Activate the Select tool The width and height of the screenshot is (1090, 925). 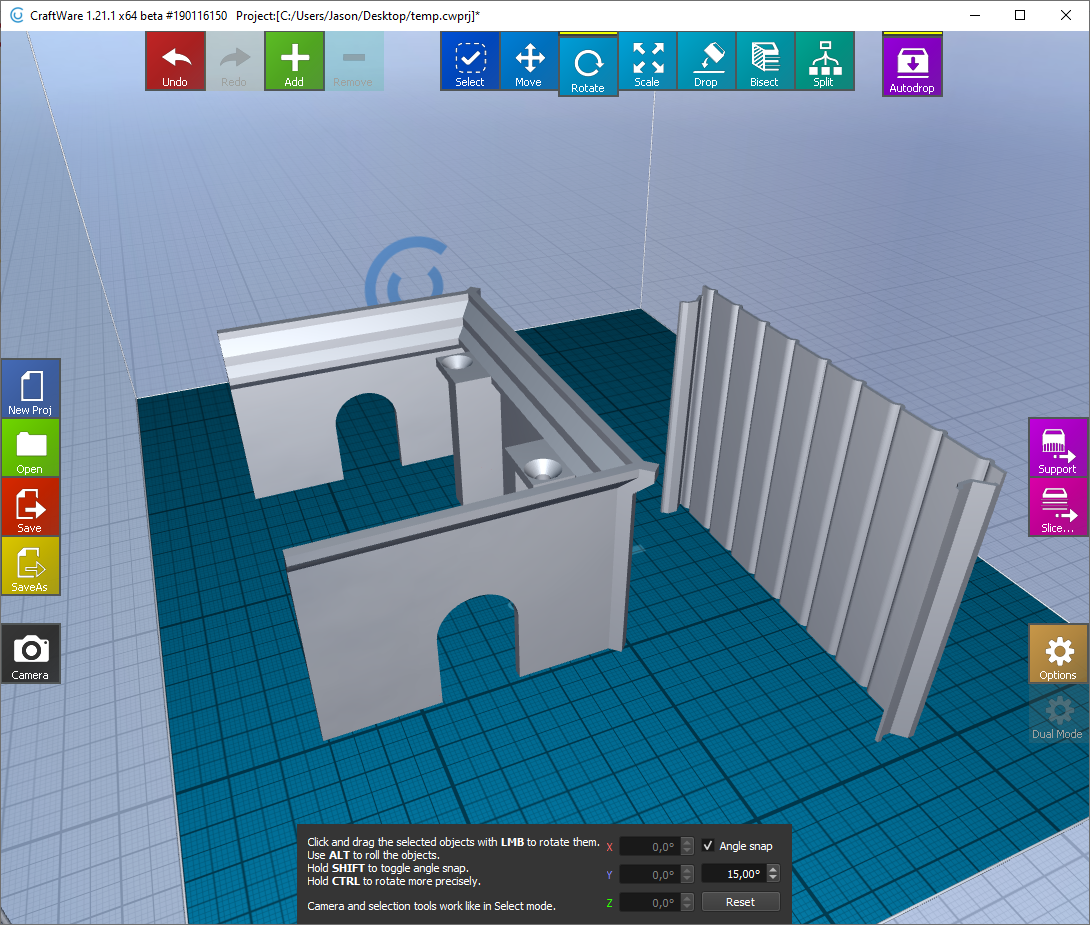tap(470, 61)
